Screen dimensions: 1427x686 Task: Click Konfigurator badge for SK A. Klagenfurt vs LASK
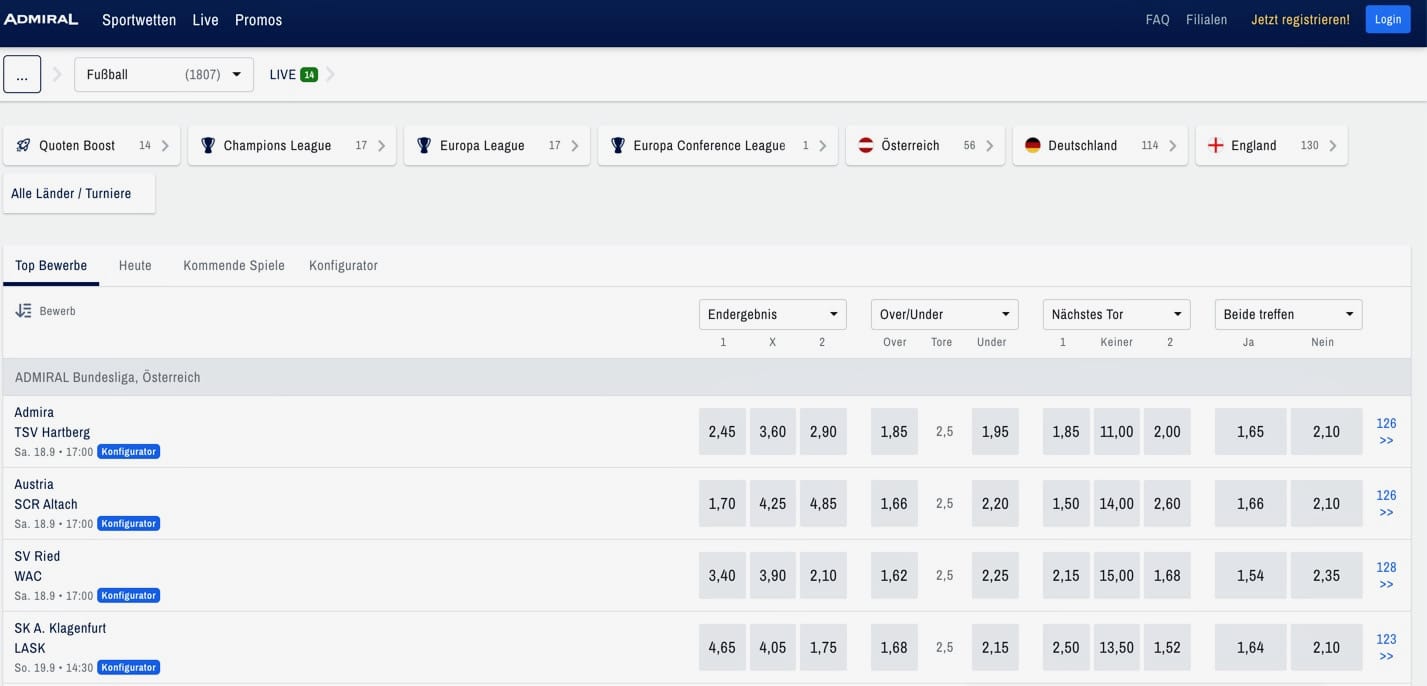129,667
